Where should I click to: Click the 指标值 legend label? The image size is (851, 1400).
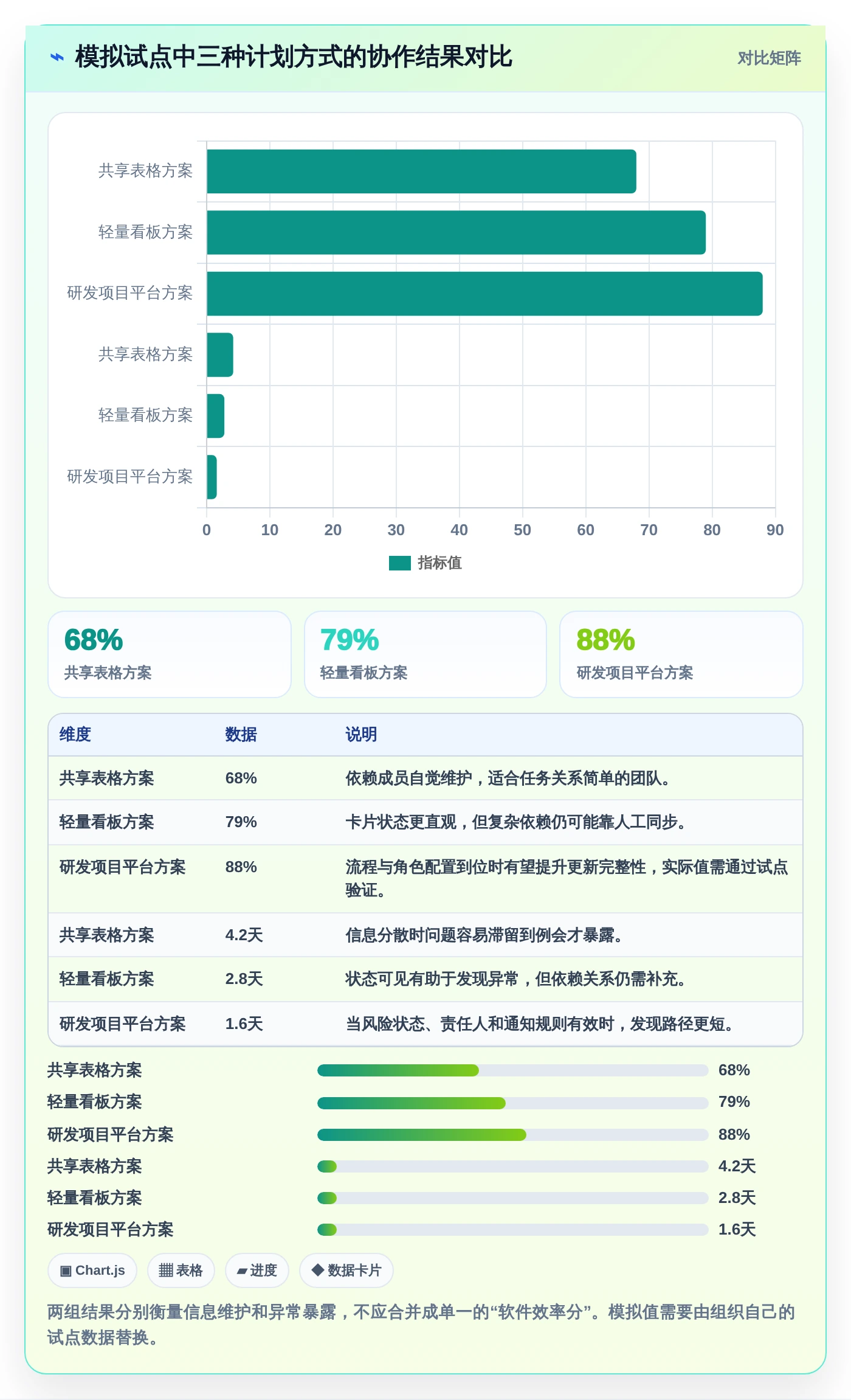pos(439,563)
